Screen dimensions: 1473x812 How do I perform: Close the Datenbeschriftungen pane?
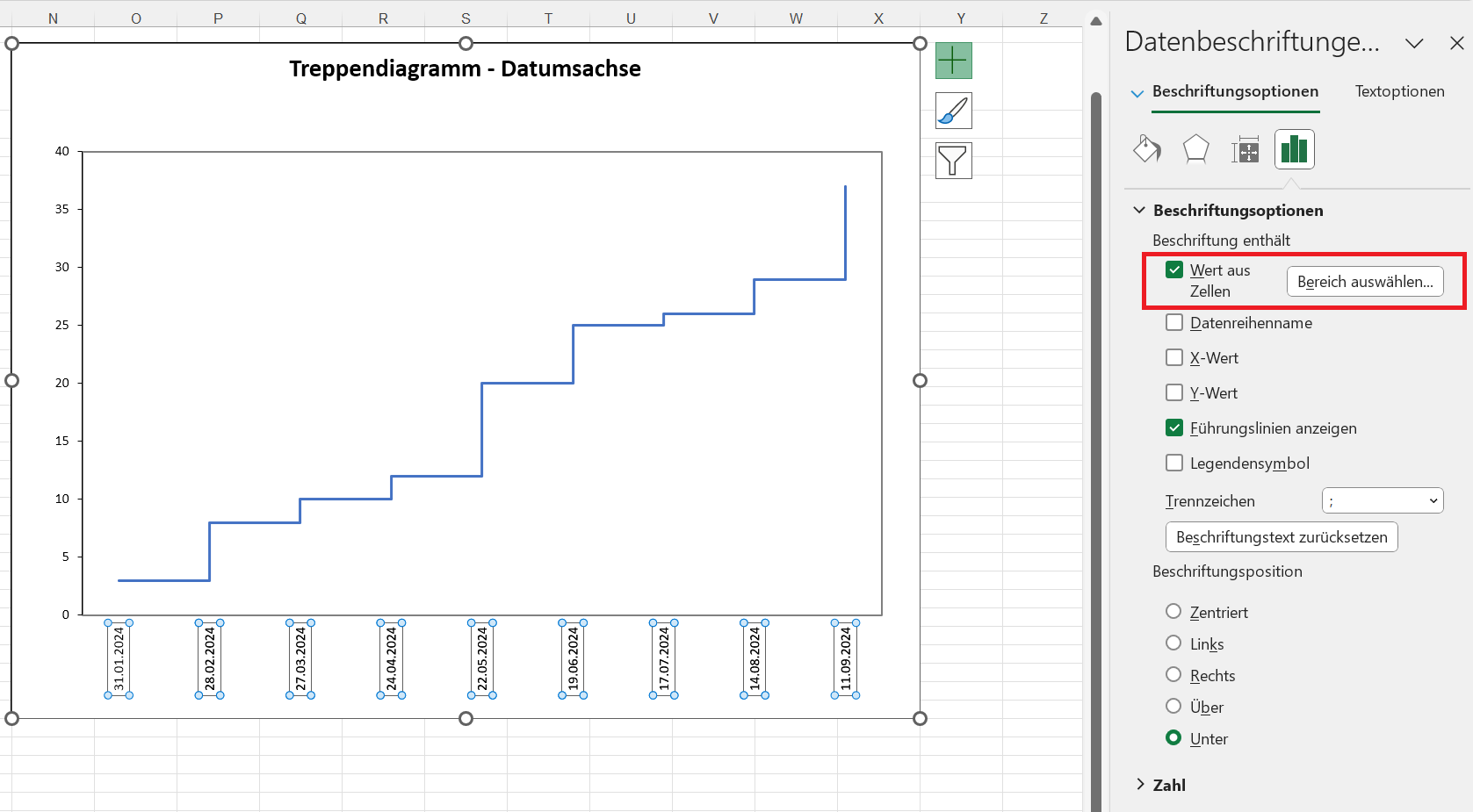[x=1456, y=43]
